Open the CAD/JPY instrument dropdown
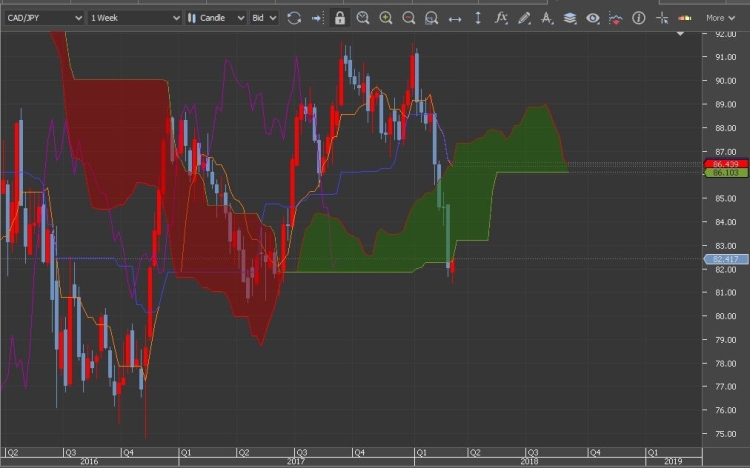Screen dimensions: 750x468 coord(44,18)
